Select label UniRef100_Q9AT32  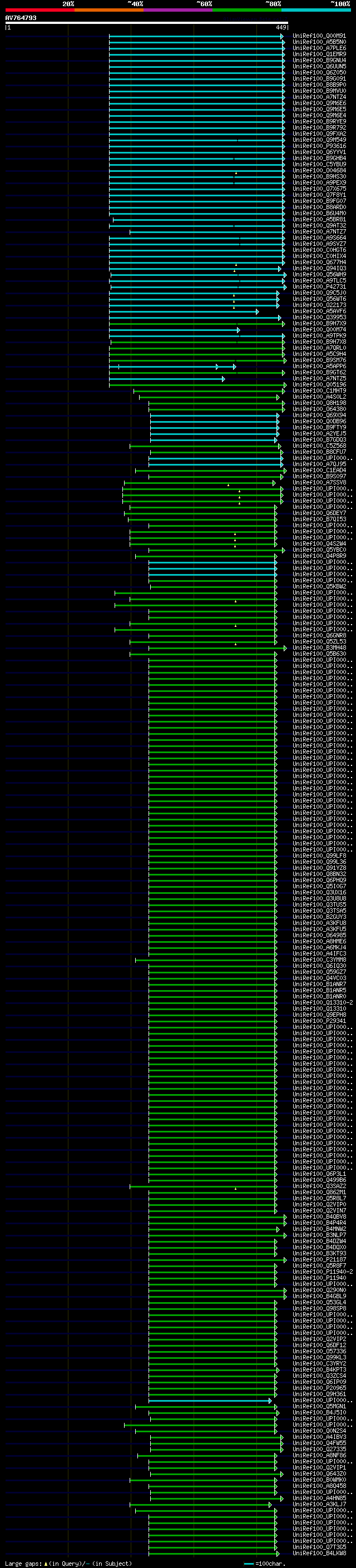click(319, 225)
